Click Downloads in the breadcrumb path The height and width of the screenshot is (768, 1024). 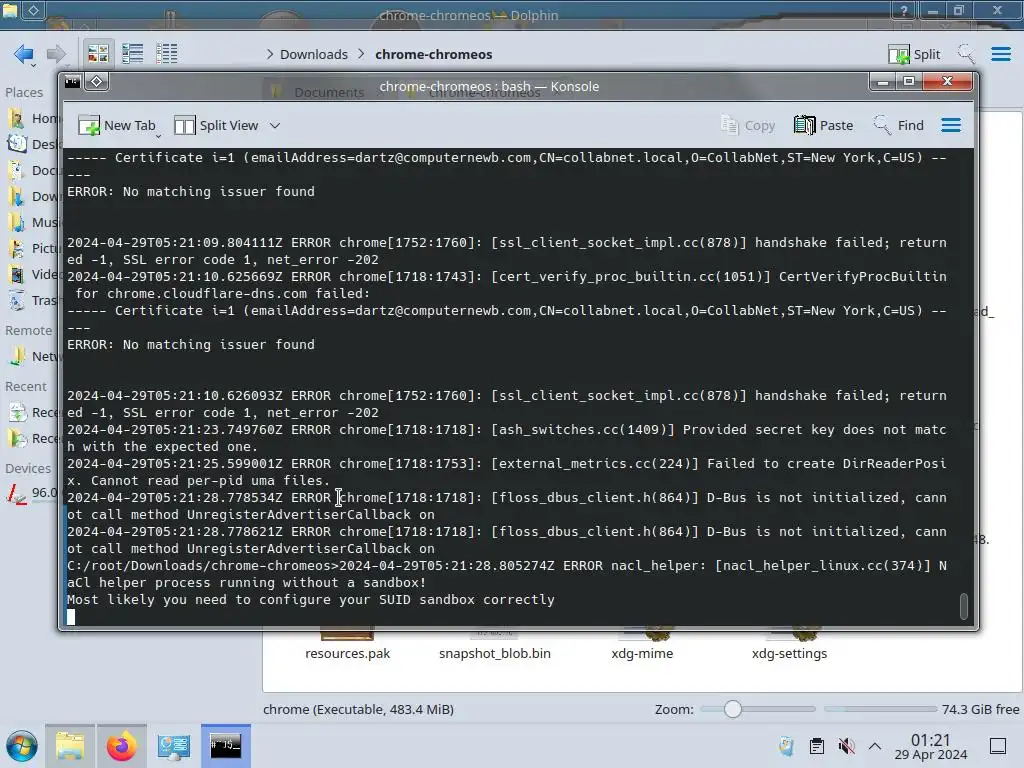[x=313, y=54]
